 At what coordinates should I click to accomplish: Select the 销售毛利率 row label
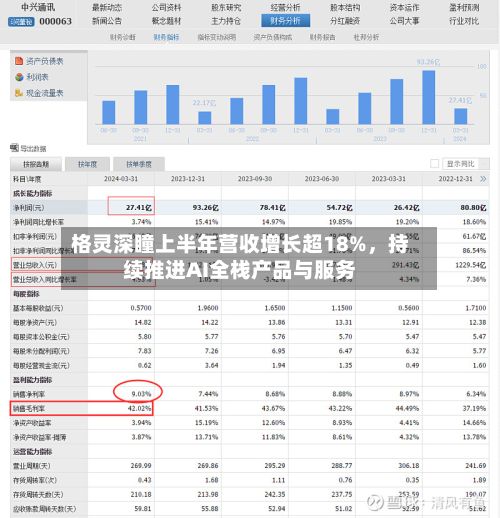[29, 408]
